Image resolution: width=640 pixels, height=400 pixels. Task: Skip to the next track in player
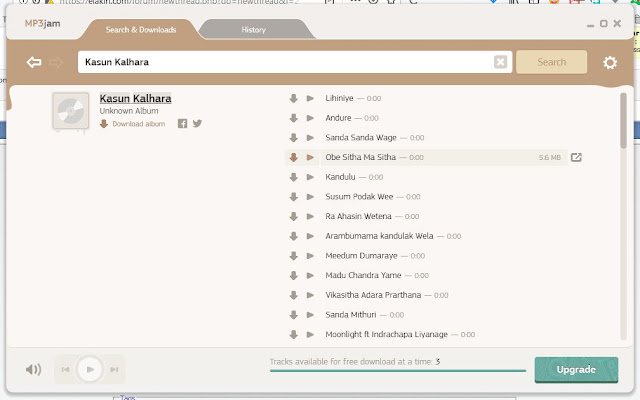[x=114, y=369]
